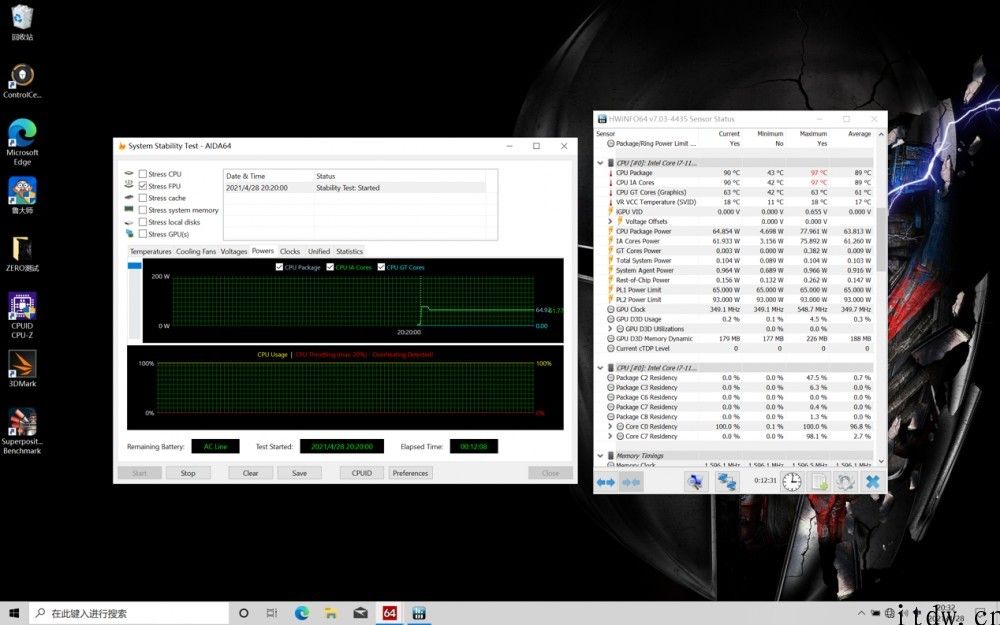This screenshot has height=625, width=1000.
Task: Expand the Core C7 Residency row
Action: (x=610, y=436)
